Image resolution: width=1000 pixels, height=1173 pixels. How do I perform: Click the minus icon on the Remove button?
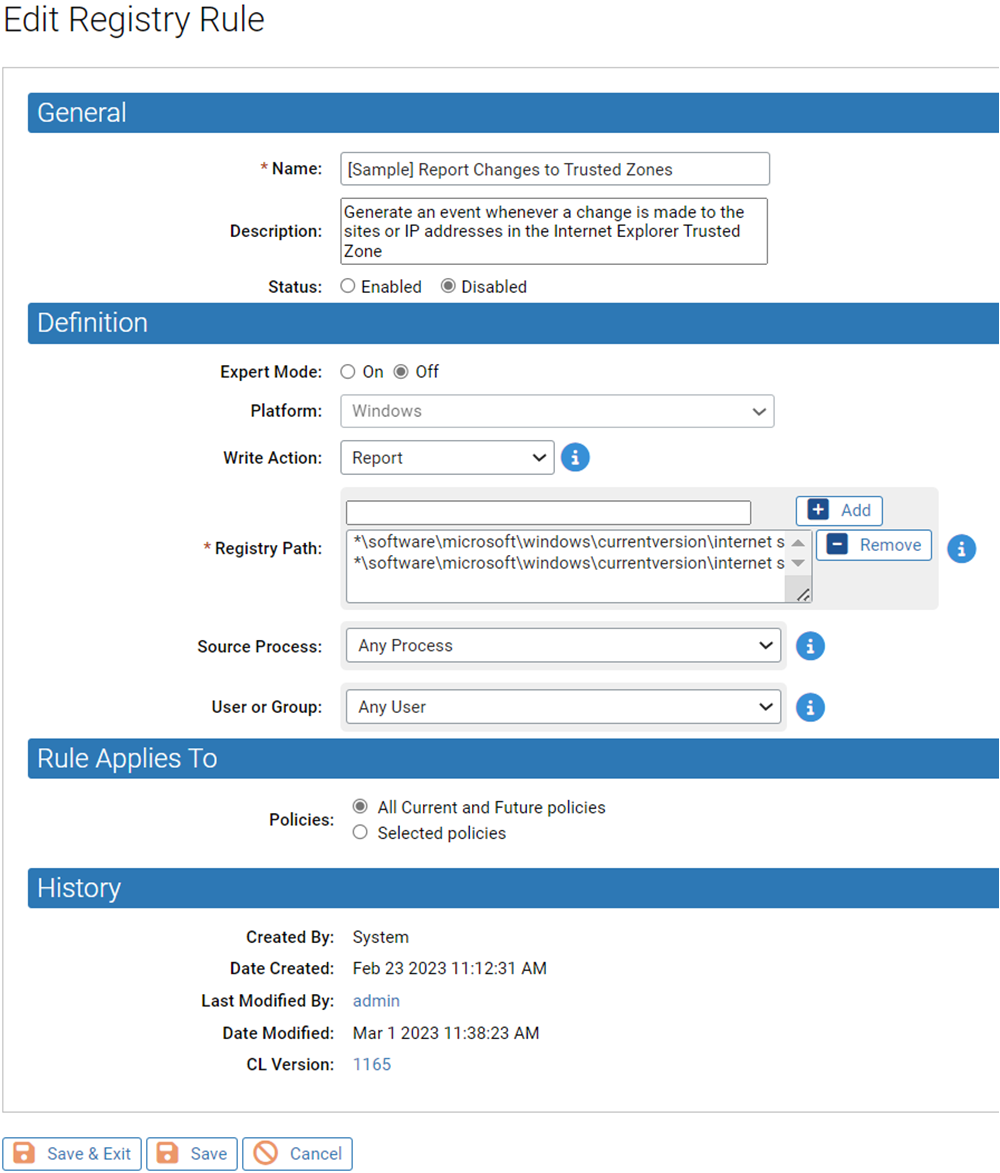click(840, 545)
